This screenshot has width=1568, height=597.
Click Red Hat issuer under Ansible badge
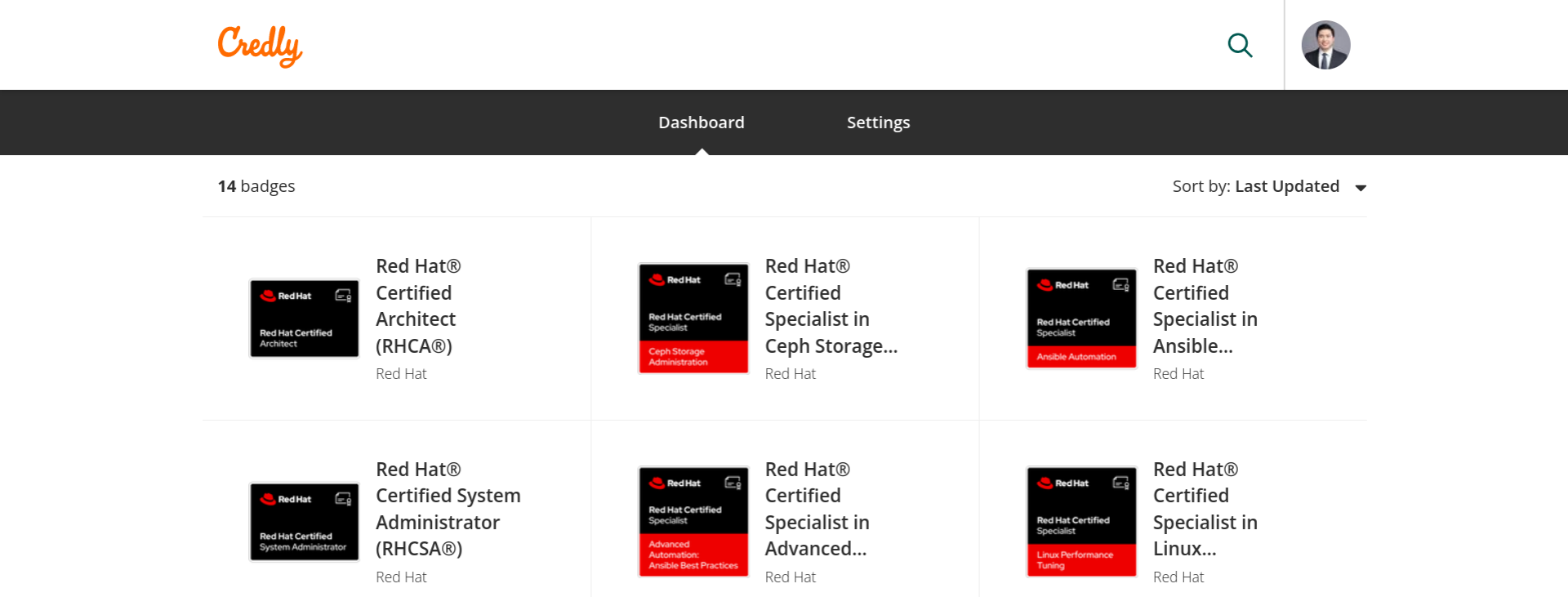1178,374
